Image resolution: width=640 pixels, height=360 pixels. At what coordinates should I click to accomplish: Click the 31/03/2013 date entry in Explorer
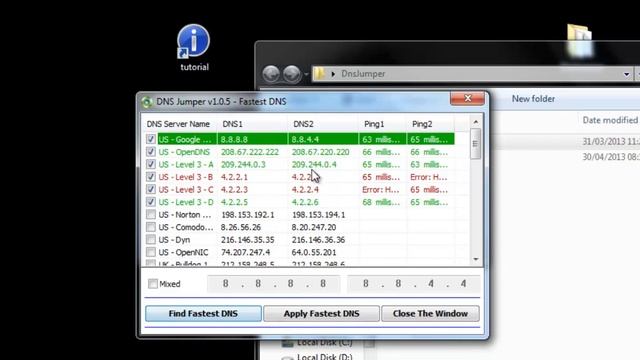611,142
